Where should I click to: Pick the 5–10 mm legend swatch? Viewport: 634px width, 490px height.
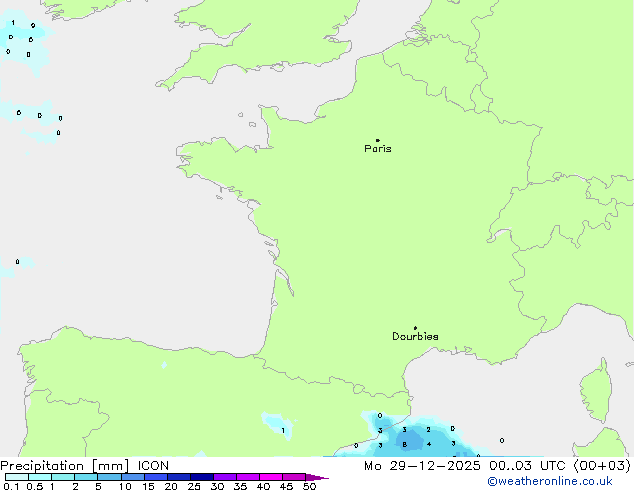(x=109, y=477)
